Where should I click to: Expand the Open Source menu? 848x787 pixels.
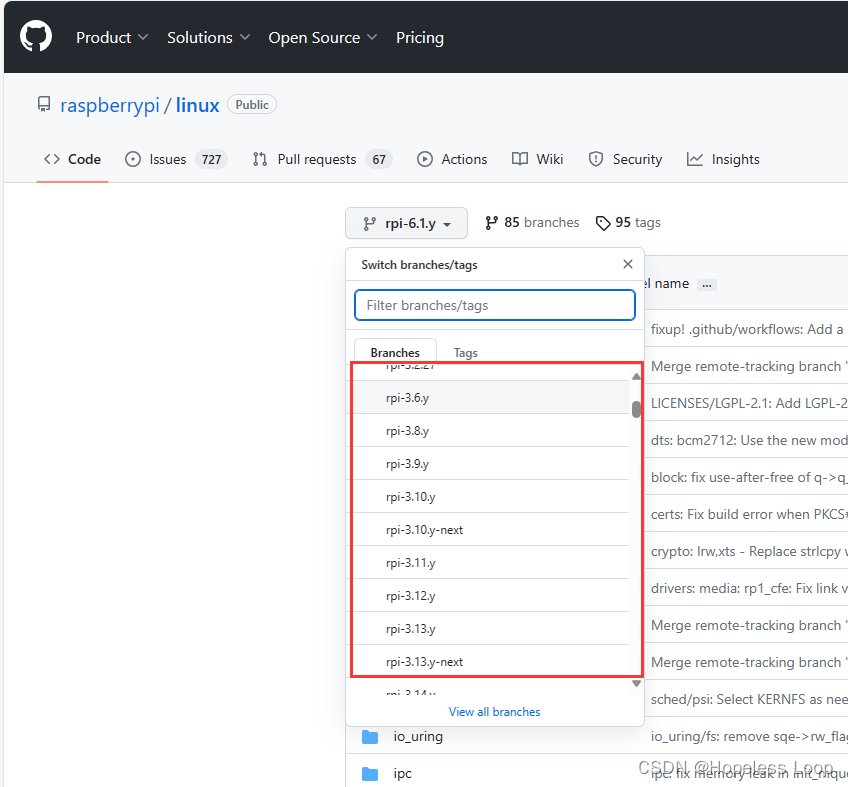pyautogui.click(x=322, y=37)
